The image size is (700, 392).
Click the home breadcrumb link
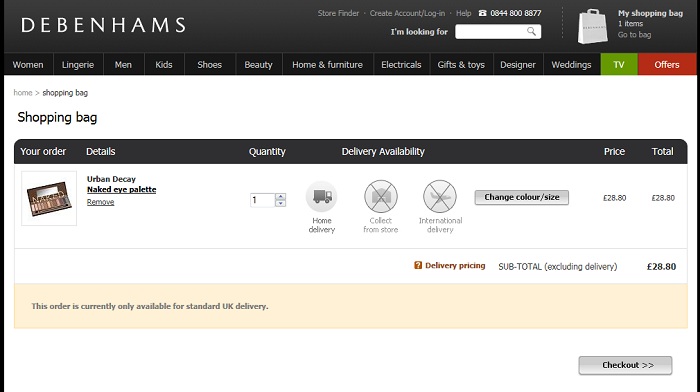click(23, 92)
